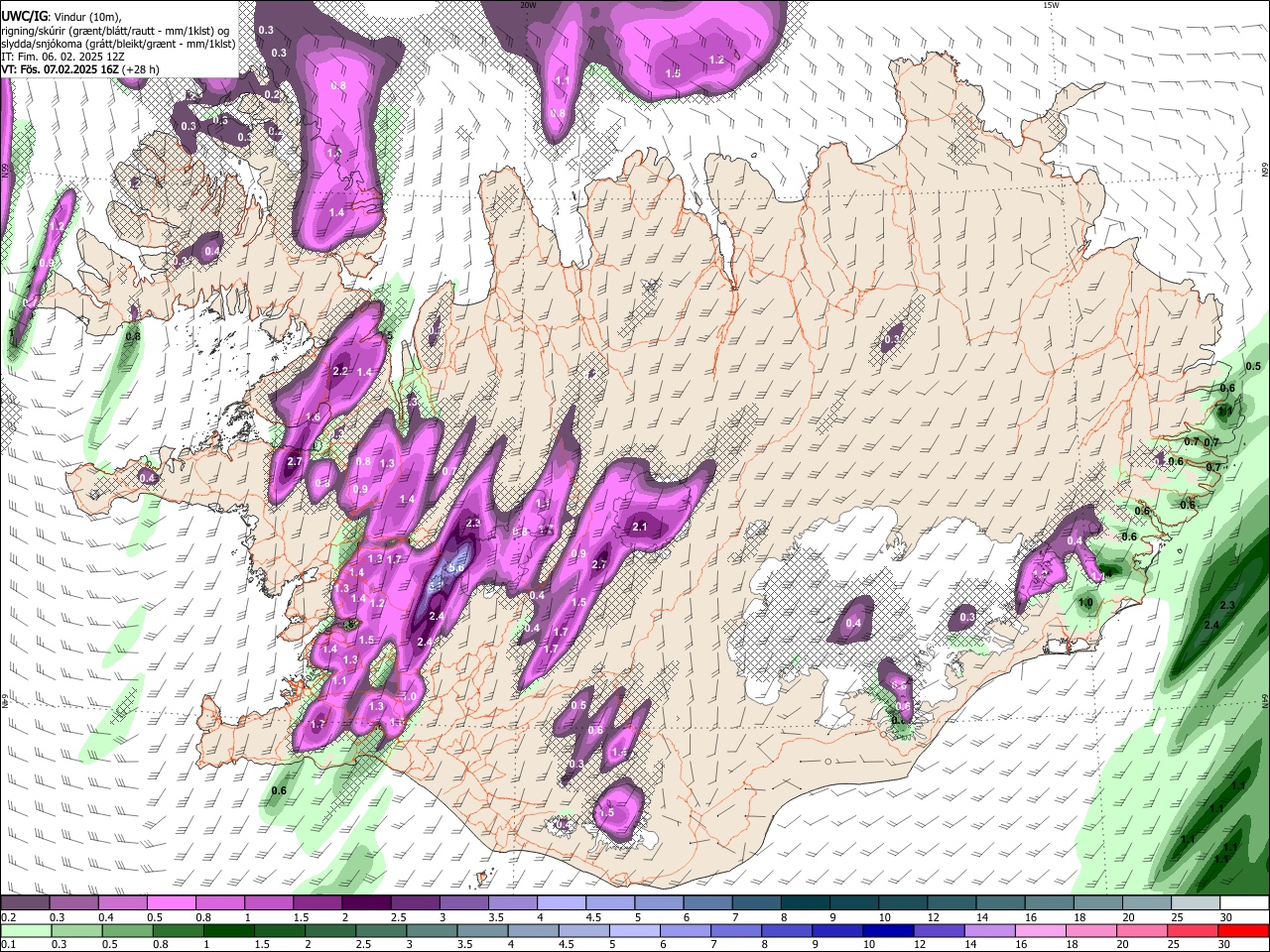Image resolution: width=1270 pixels, height=952 pixels.
Task: Select the upper-row swatch between 1.5 and 2
Action: (317, 903)
